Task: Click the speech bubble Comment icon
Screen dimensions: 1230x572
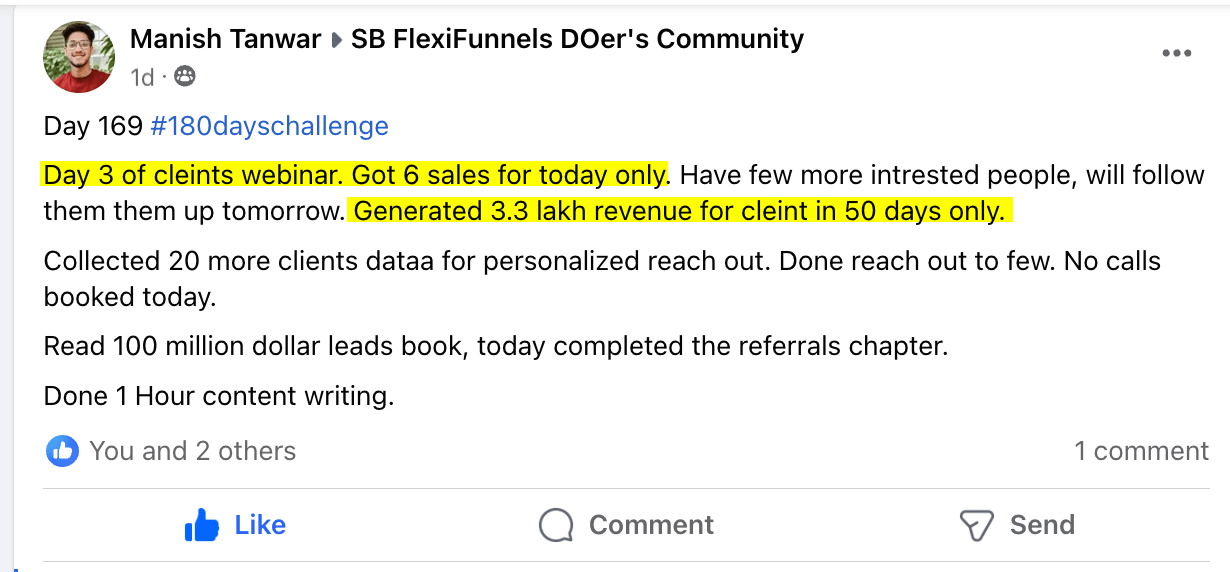Action: [556, 525]
